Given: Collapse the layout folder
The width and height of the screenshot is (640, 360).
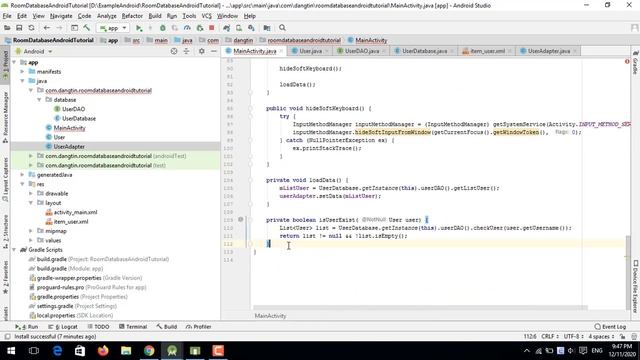Looking at the screenshot, I should pyautogui.click(x=31, y=203).
